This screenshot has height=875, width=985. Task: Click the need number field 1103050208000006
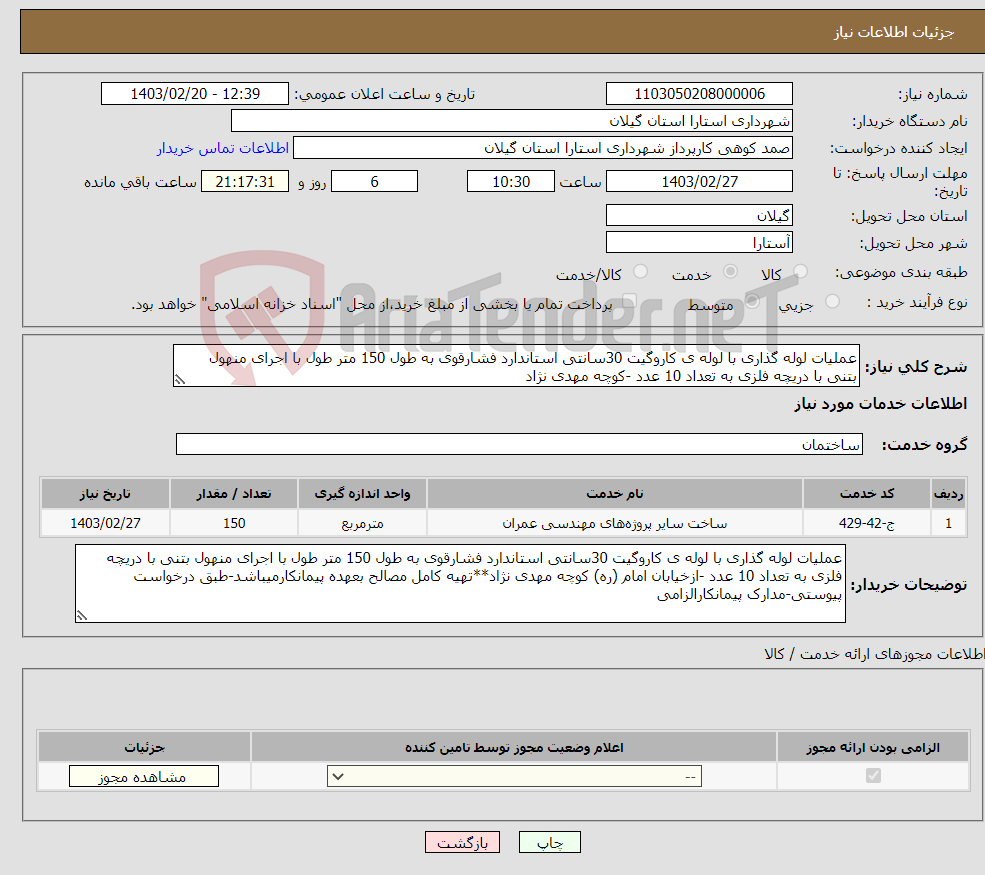pyautogui.click(x=699, y=94)
